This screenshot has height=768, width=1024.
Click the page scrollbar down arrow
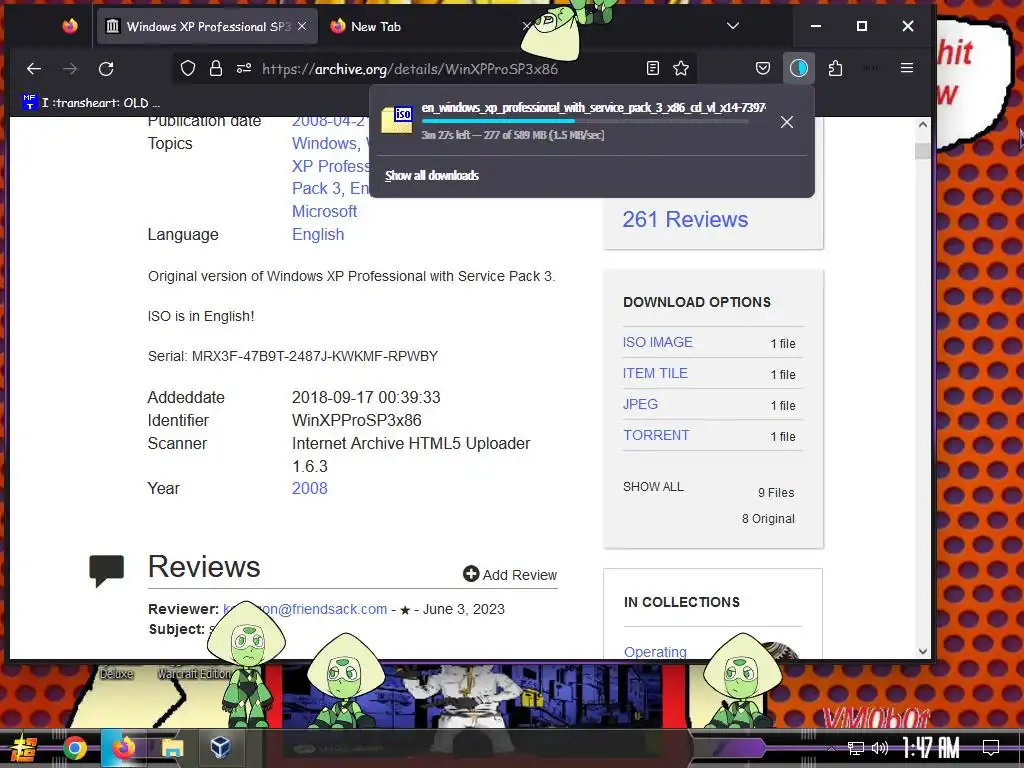point(922,651)
